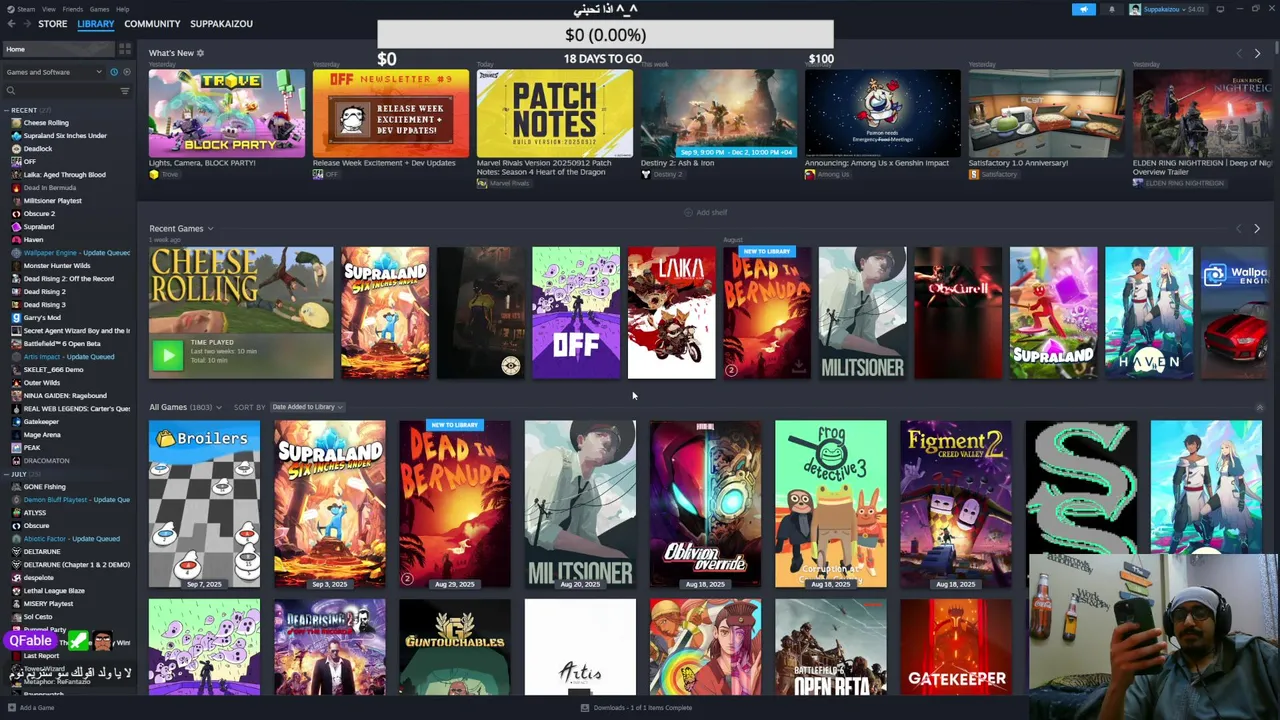Play Cheese Rolling with the green button
The height and width of the screenshot is (720, 1280).
click(x=168, y=354)
